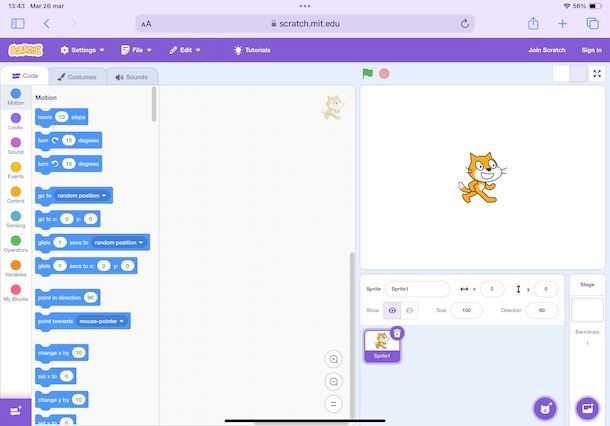Screen dimensions: 610x426
Task: Click the reset zoom equals button
Action: pos(333,404)
